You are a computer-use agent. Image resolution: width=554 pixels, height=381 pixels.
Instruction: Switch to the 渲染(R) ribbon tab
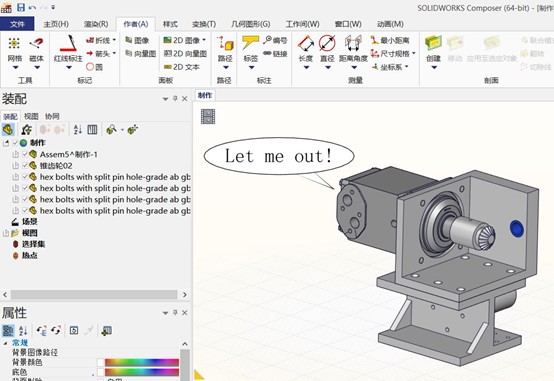(x=96, y=24)
